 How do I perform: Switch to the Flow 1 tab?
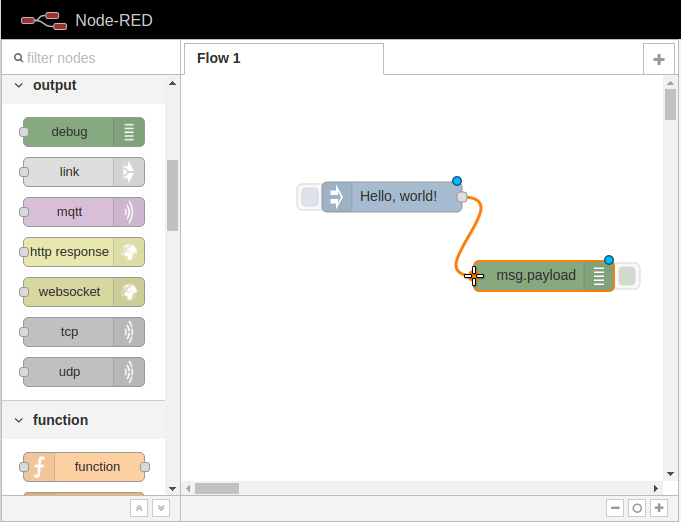[284, 59]
